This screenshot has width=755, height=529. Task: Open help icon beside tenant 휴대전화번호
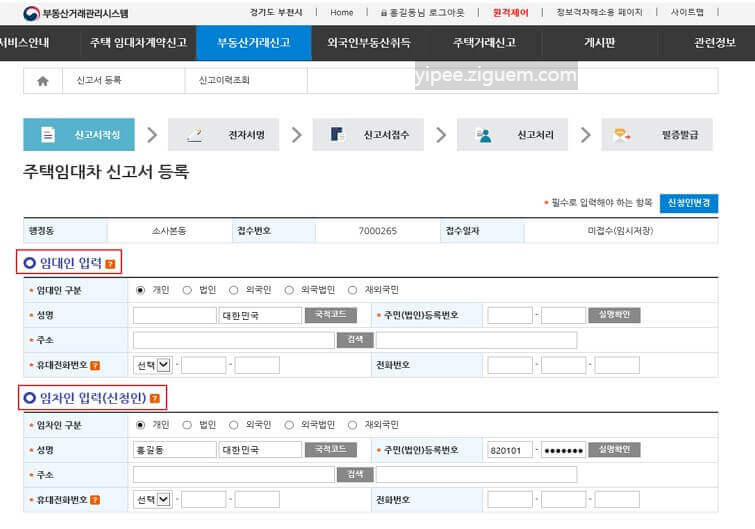95,500
